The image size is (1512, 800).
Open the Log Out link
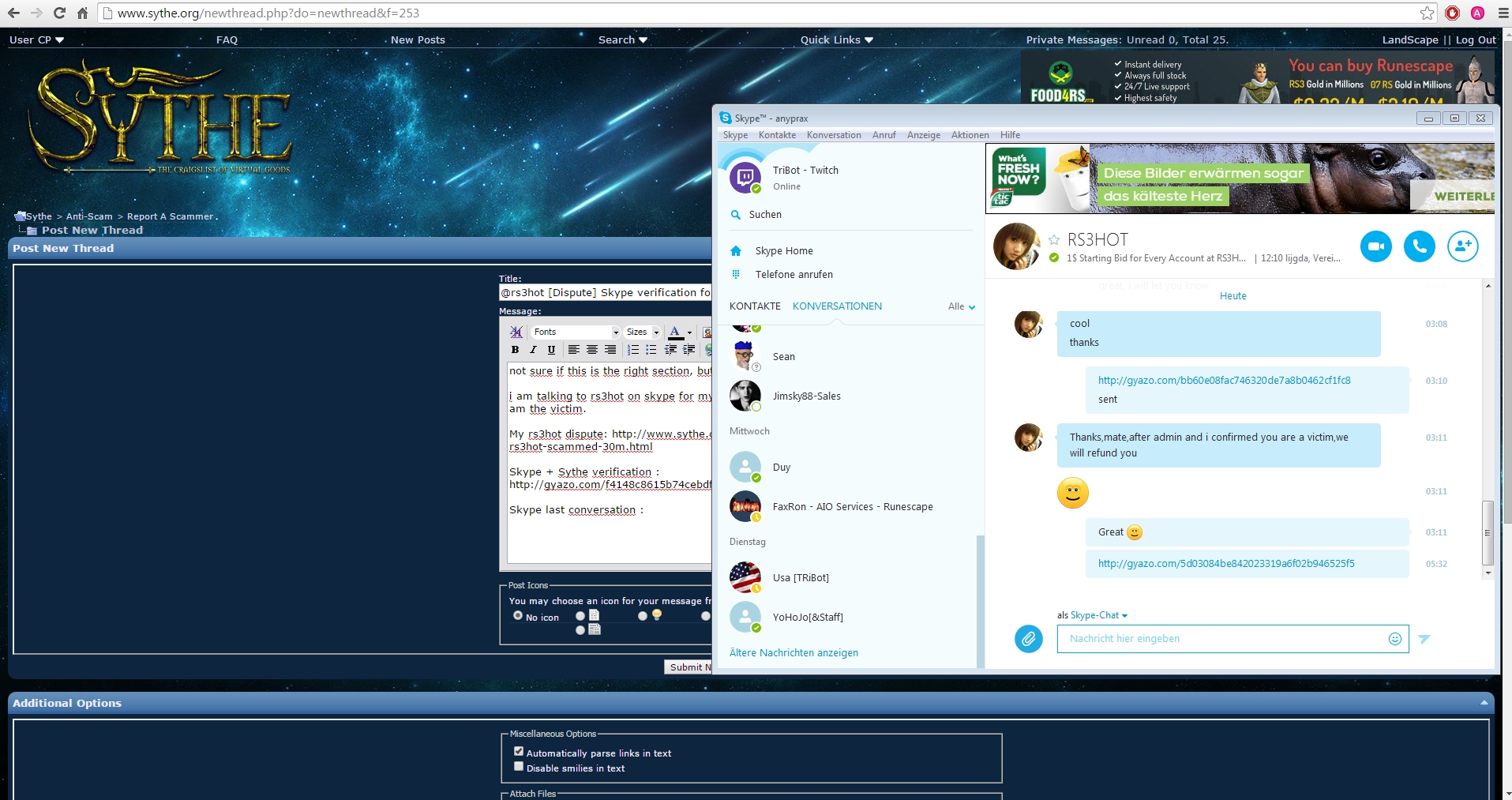[x=1476, y=39]
